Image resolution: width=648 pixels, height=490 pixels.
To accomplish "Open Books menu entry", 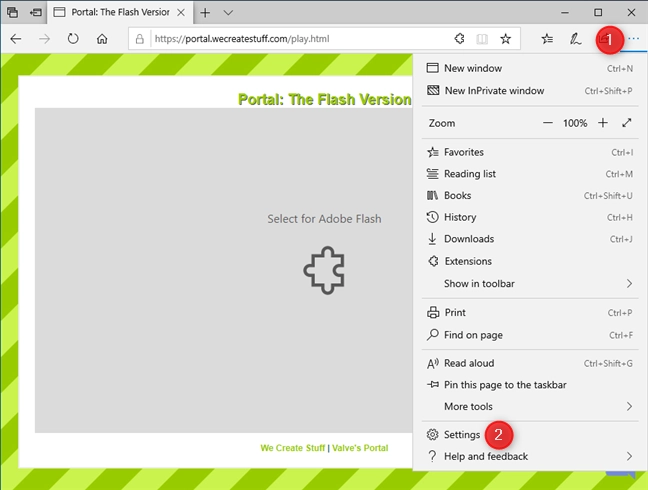I will tap(530, 195).
